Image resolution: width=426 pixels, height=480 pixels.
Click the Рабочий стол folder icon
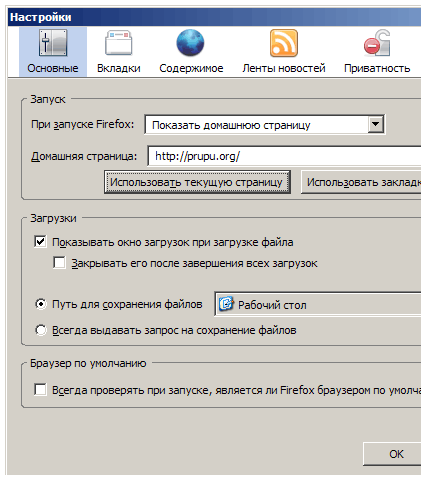[226, 304]
